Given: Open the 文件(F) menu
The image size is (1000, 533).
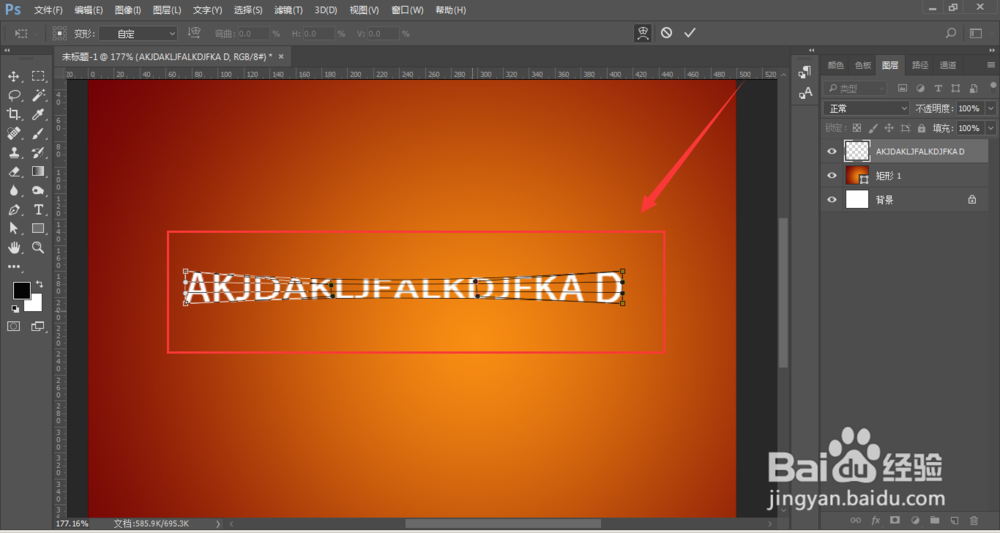Looking at the screenshot, I should (x=48, y=10).
